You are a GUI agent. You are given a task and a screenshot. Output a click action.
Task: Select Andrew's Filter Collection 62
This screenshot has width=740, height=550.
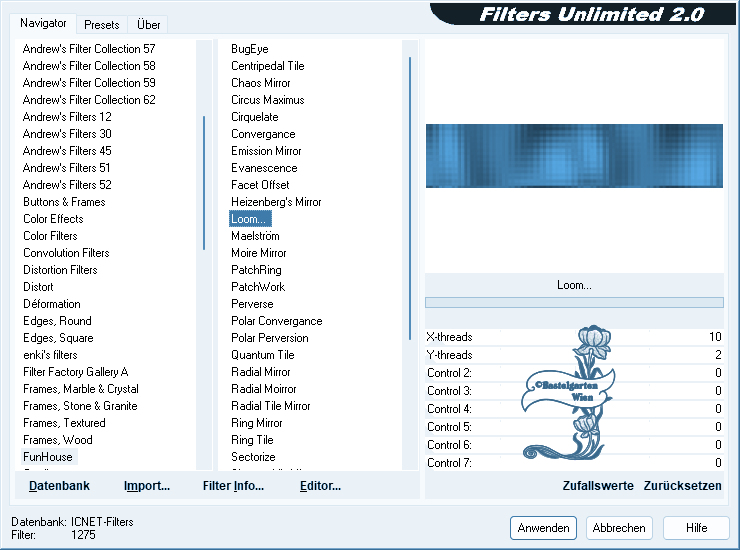89,100
